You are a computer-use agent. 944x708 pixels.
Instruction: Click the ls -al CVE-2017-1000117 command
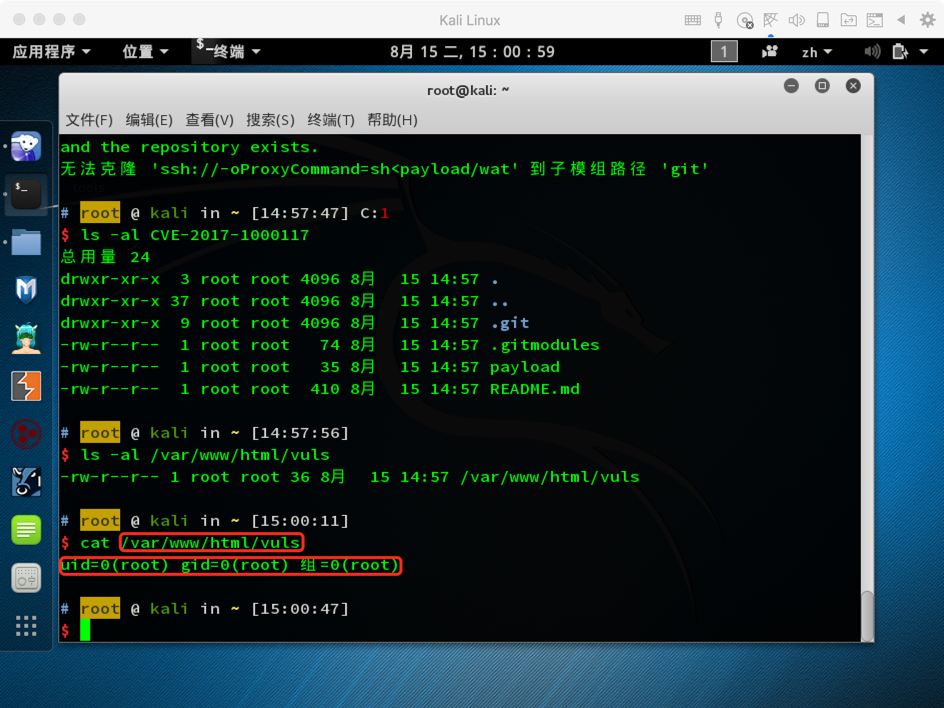click(194, 235)
